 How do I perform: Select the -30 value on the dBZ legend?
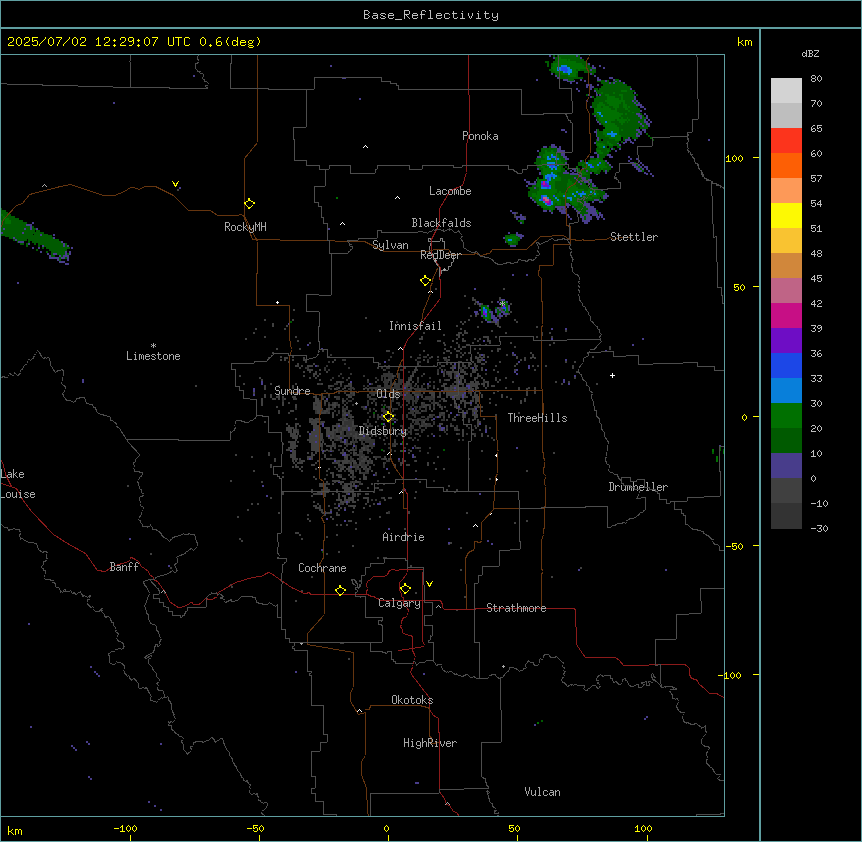click(x=819, y=528)
